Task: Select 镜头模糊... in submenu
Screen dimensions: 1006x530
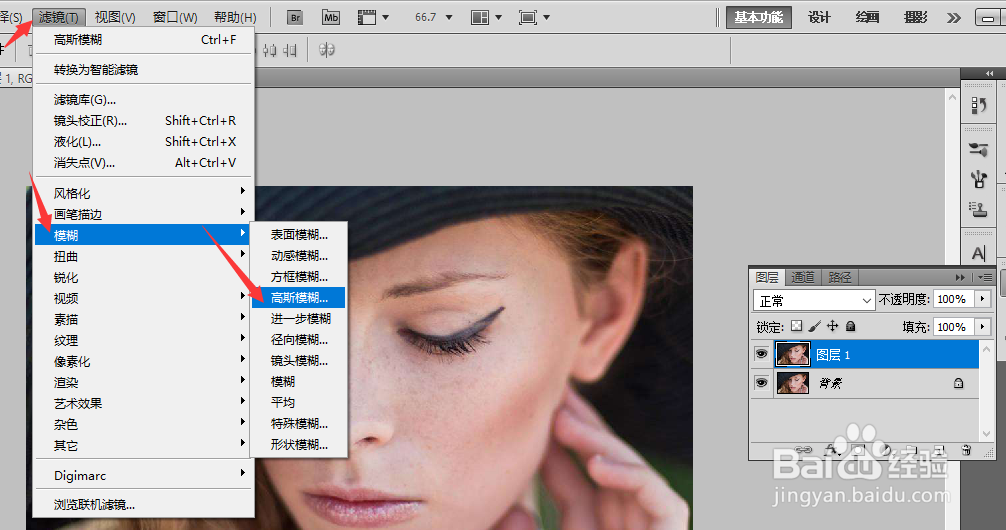Action: (x=298, y=361)
